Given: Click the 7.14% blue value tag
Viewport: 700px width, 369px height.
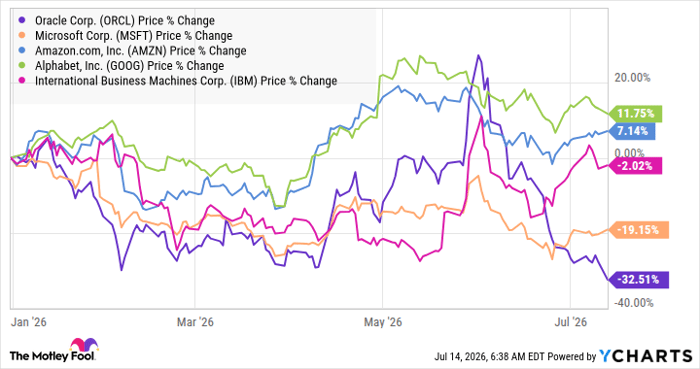Looking at the screenshot, I should pyautogui.click(x=632, y=131).
